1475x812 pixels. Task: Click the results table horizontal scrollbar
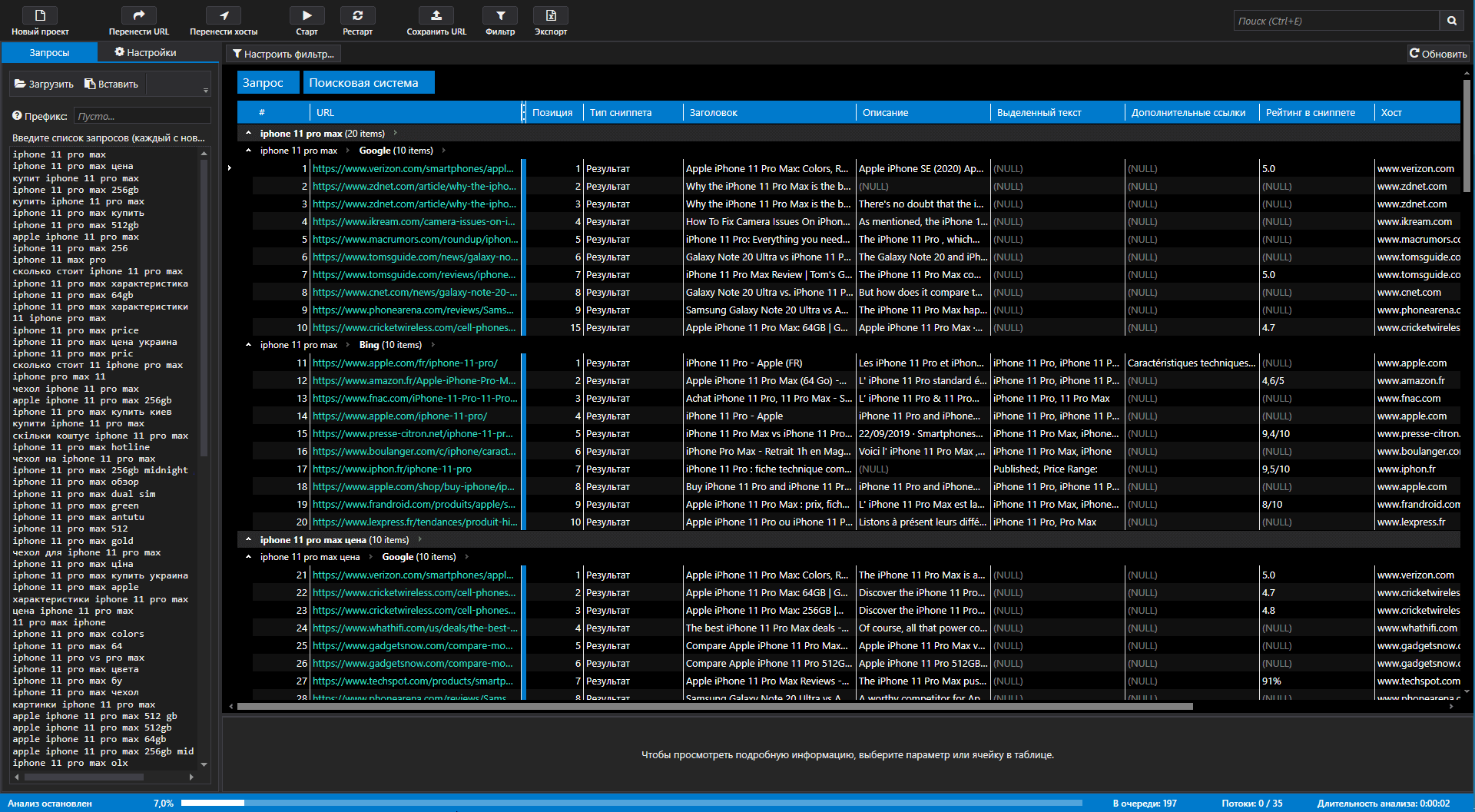tap(714, 706)
